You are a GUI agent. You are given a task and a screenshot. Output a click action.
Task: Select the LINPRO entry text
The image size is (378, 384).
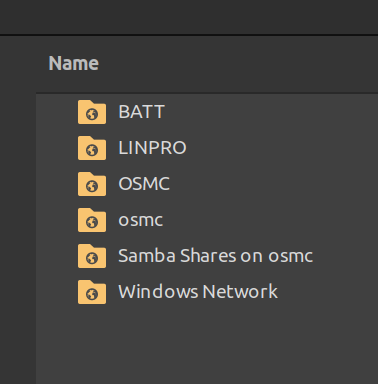[x=152, y=148]
